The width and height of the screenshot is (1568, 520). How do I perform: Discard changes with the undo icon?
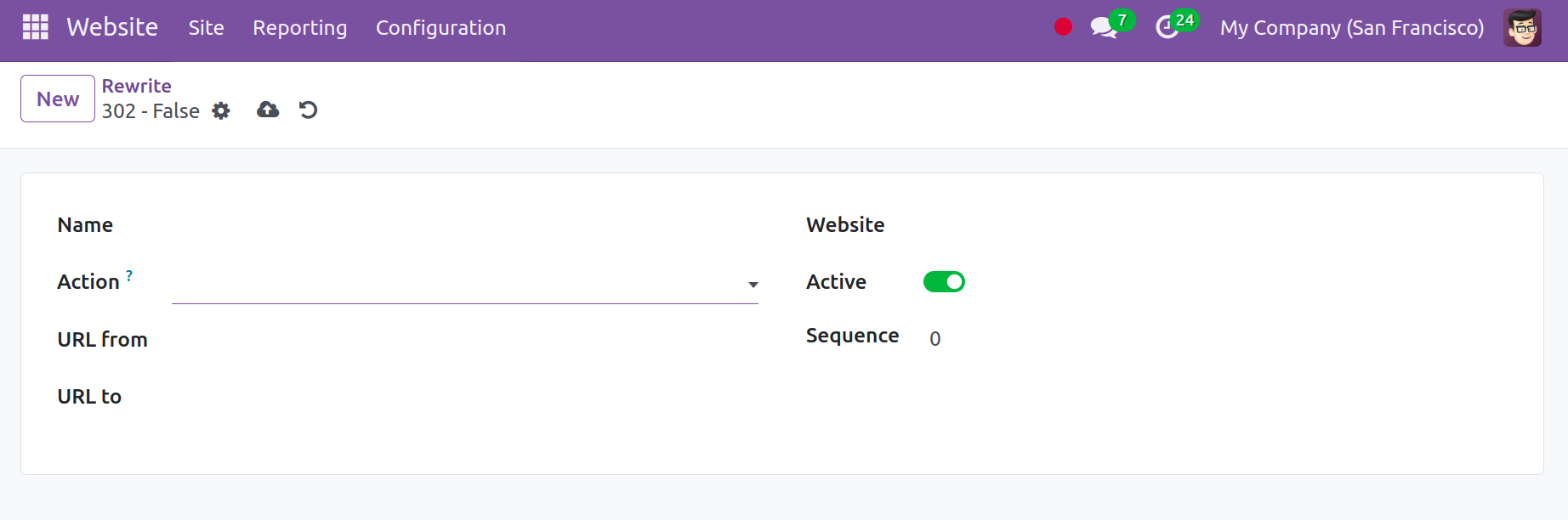[x=308, y=110]
